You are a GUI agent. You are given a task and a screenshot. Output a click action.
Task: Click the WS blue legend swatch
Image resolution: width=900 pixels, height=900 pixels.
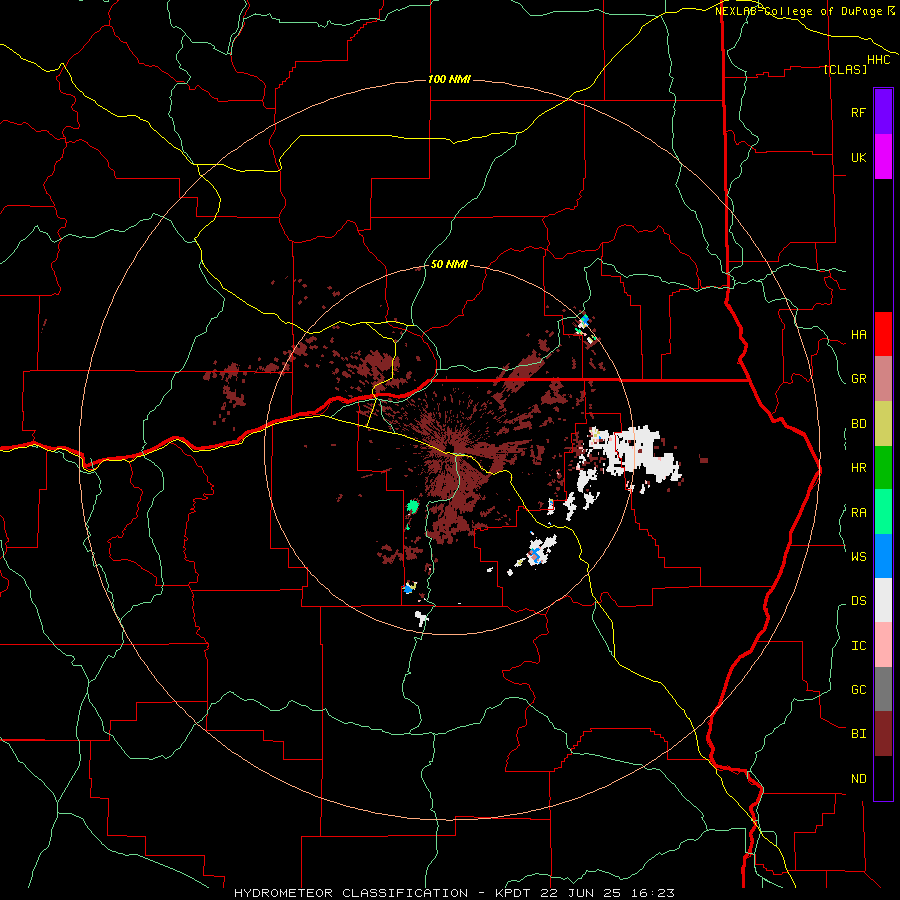click(x=883, y=556)
